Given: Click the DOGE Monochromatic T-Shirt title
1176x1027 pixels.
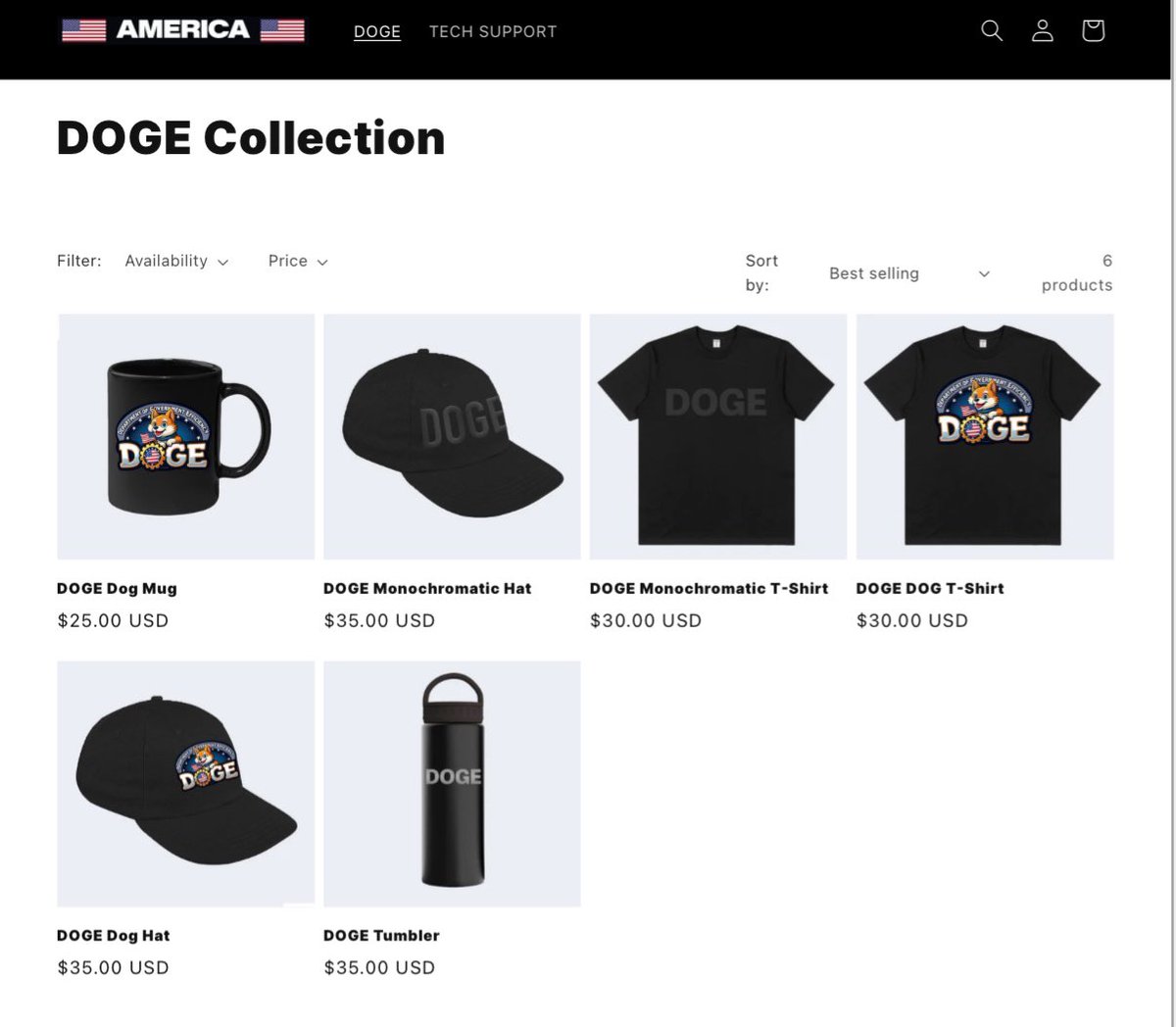Looking at the screenshot, I should point(709,589).
